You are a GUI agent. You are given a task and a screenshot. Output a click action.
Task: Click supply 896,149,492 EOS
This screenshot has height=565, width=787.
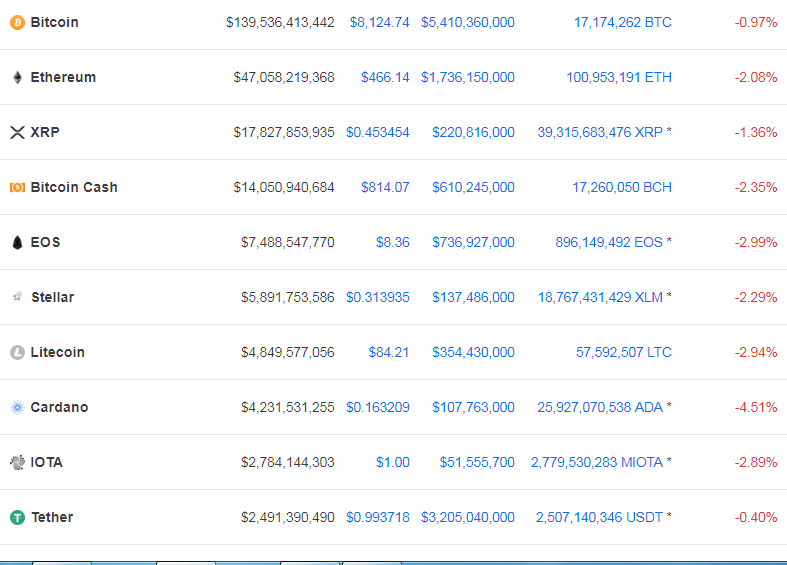(x=609, y=242)
